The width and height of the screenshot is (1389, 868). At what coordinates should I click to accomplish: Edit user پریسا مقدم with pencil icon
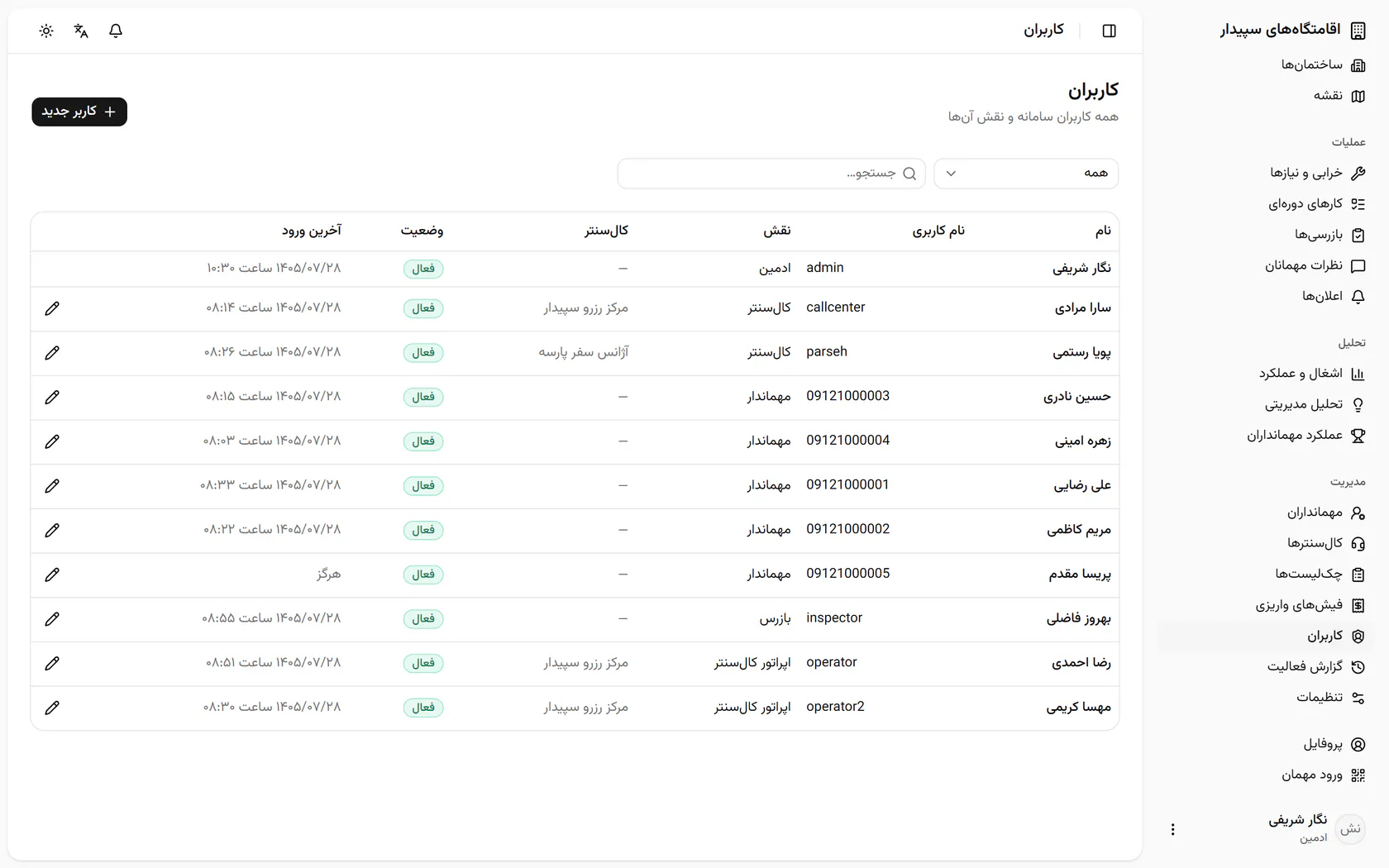pos(52,575)
